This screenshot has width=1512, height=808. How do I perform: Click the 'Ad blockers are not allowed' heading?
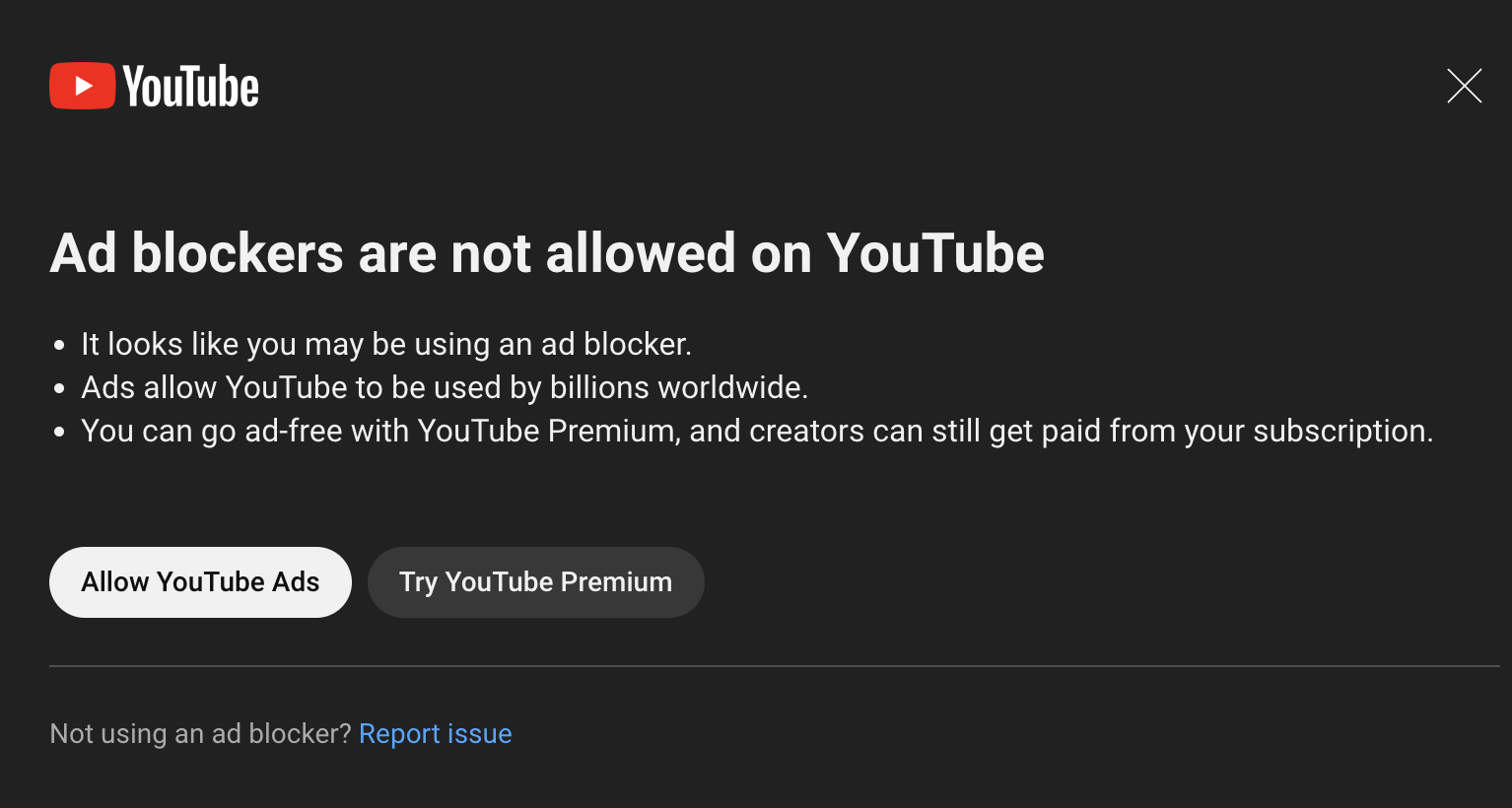click(x=547, y=253)
